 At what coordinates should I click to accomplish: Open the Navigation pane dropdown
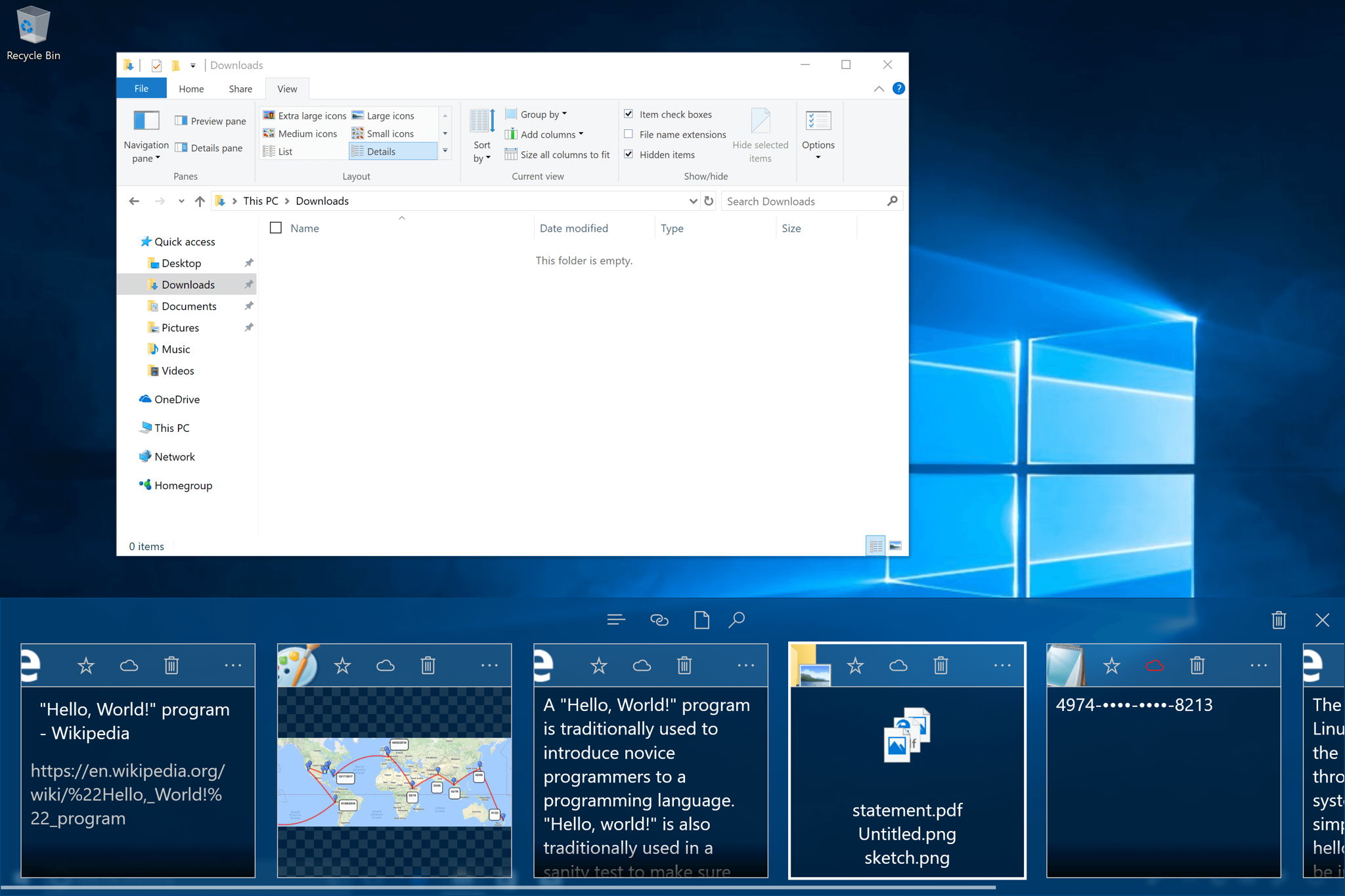coord(146,138)
